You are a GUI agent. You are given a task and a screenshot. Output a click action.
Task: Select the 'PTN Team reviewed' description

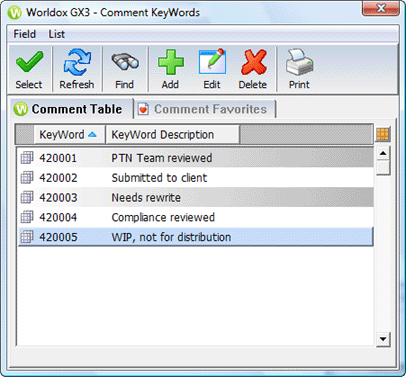pos(162,158)
